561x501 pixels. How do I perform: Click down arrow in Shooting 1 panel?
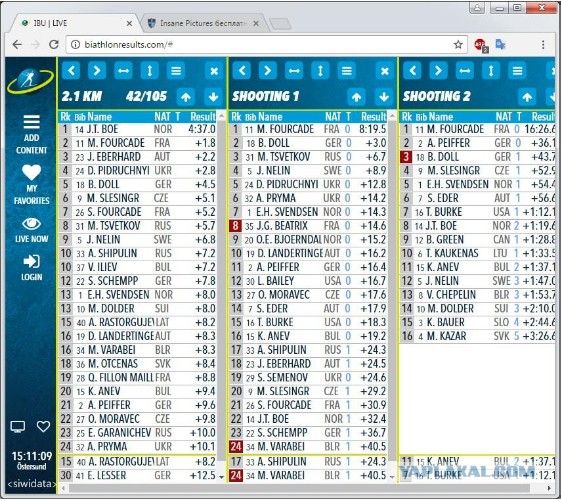[x=384, y=97]
